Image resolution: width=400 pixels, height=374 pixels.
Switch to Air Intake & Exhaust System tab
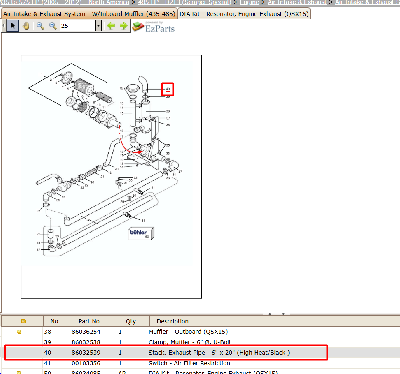coord(89,14)
